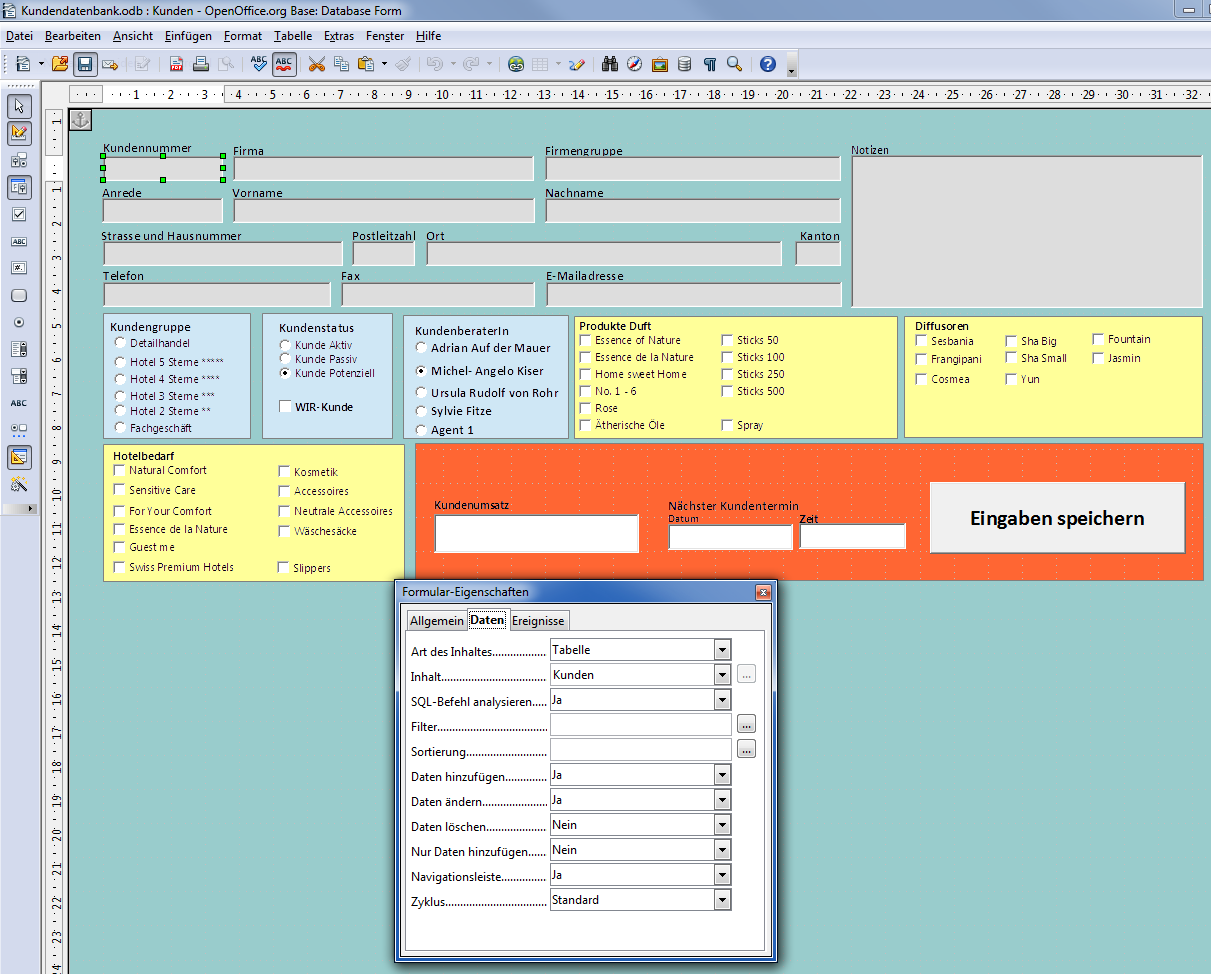
Task: Click the Navigator compass icon
Action: (635, 64)
